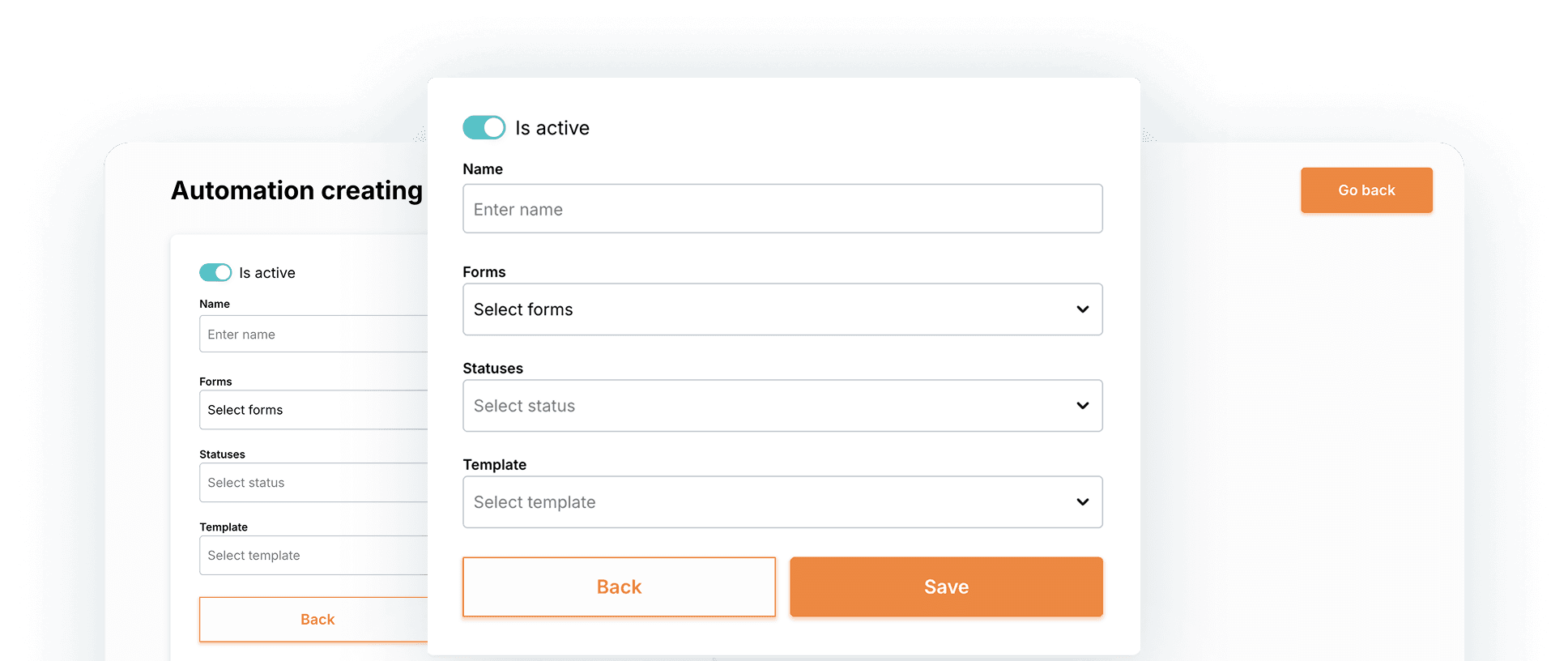Viewport: 1568px width, 661px height.
Task: Toggle the Is active switch in the dialog
Action: coord(484,127)
